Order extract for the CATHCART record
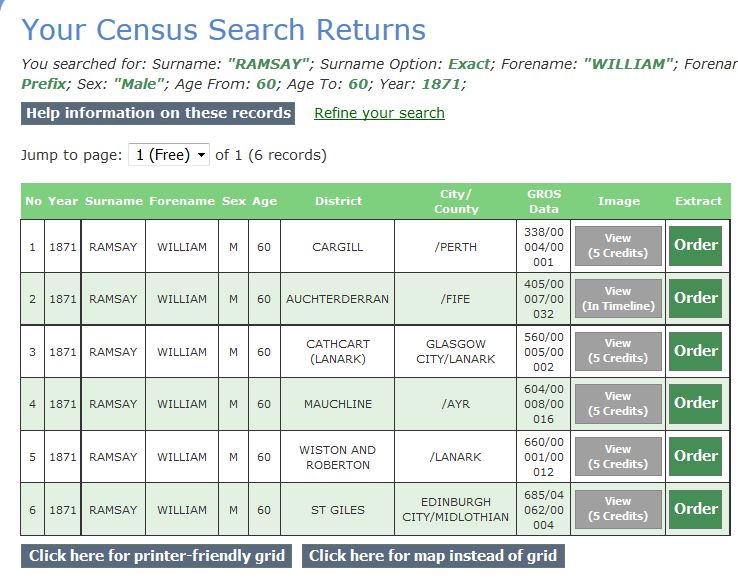This screenshot has height=582, width=738. (x=696, y=351)
